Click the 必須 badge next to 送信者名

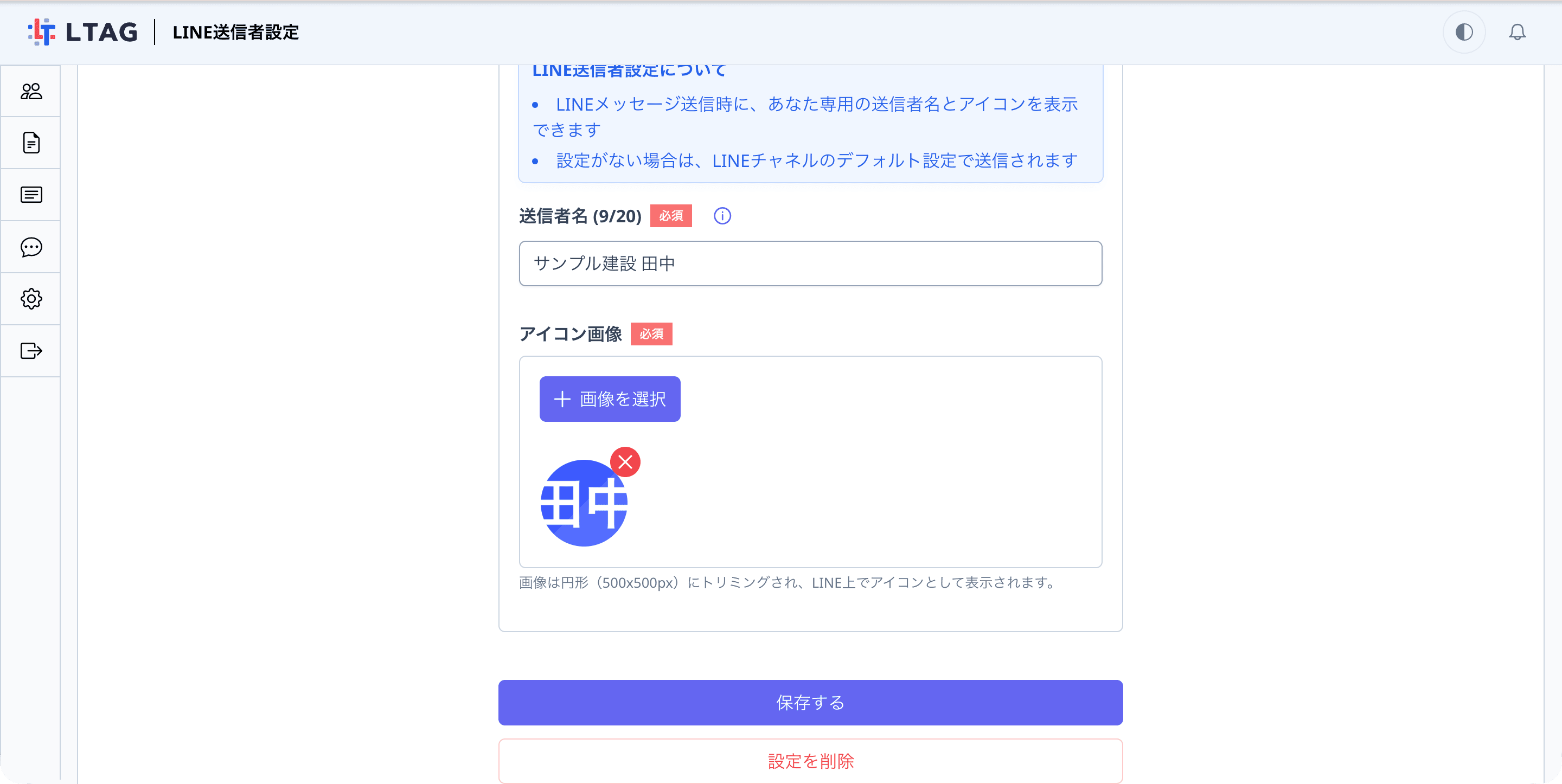pos(671,216)
